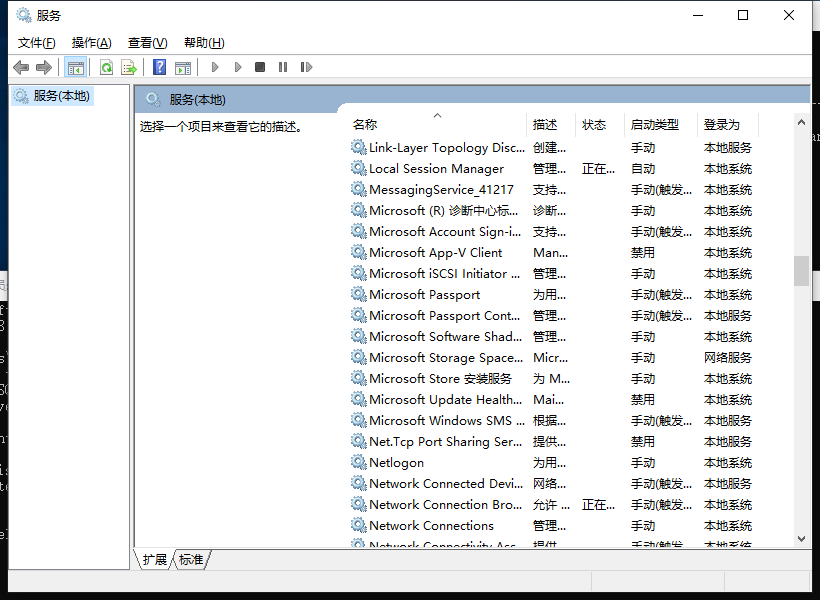Click gear icon beside Network Connections
This screenshot has width=820, height=600.
358,525
